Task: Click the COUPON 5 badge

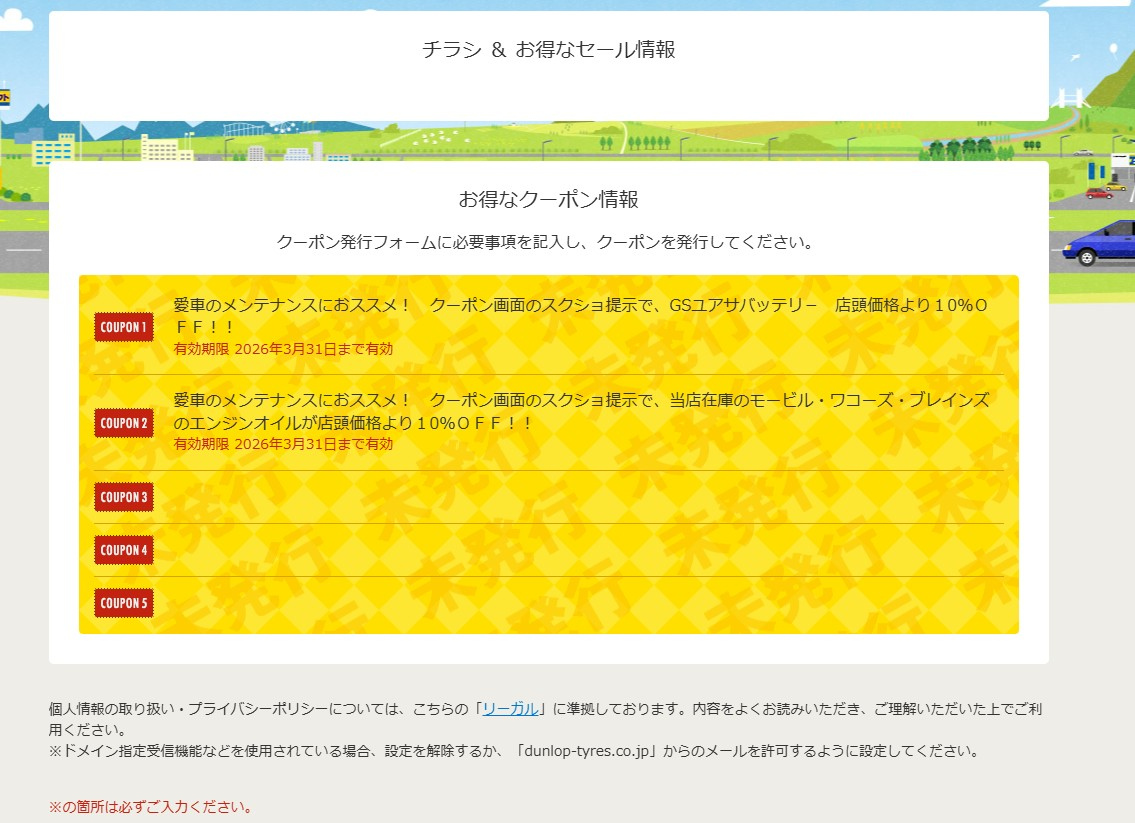Action: coord(124,603)
